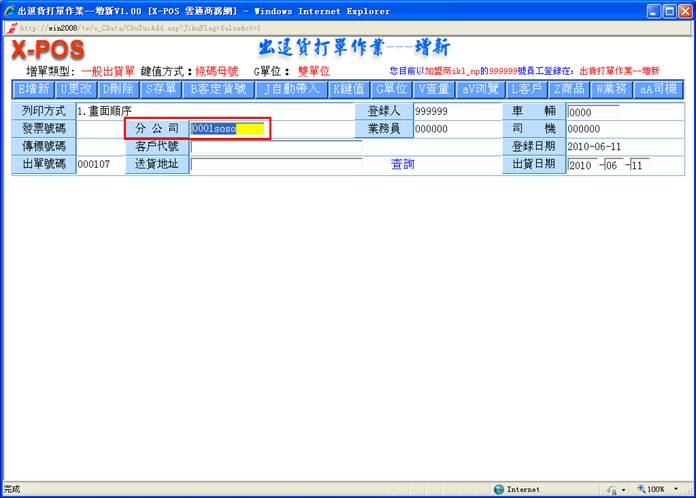Click the J自動帶入 auto-import button
The height and width of the screenshot is (498, 696).
tap(291, 89)
